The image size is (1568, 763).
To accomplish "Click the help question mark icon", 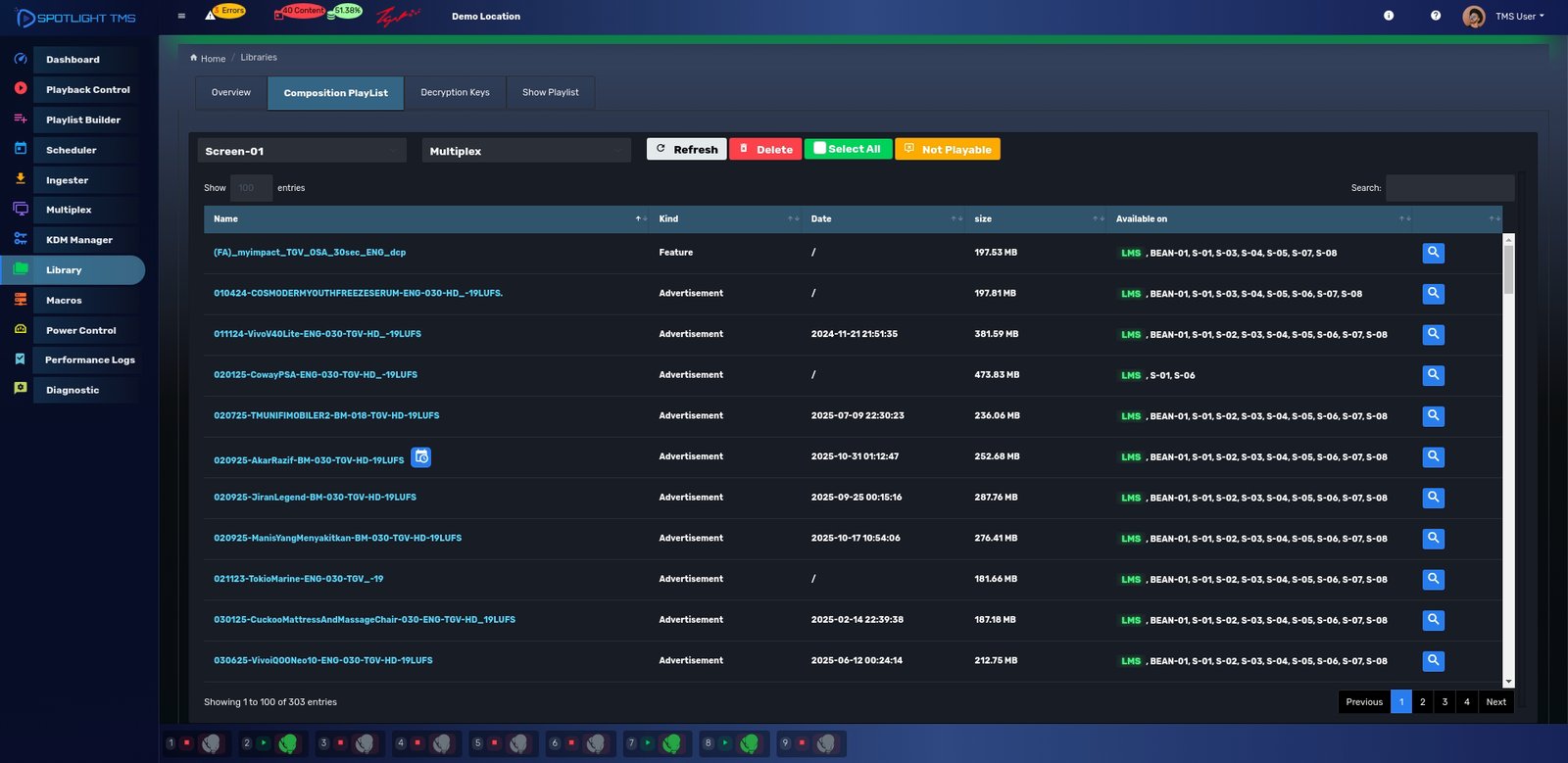I will pyautogui.click(x=1435, y=16).
